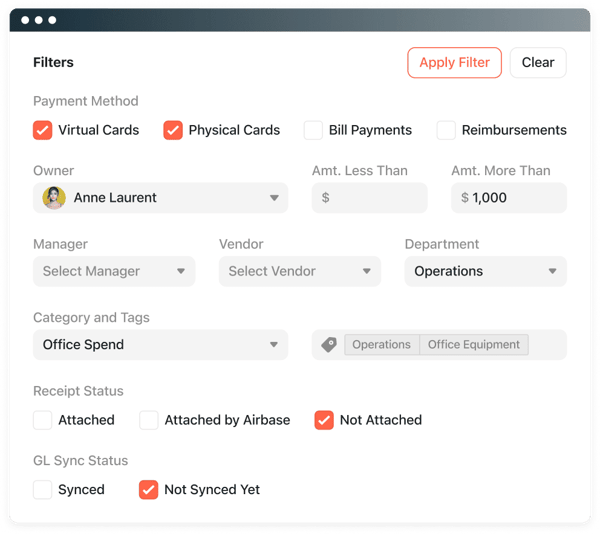Click the Department dropdown caret

click(552, 271)
